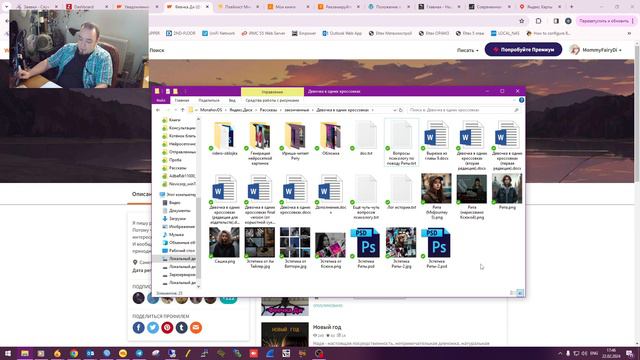The image size is (640, 360).
Task: Click Рассказы in the breadcrumb path
Action: (x=268, y=110)
